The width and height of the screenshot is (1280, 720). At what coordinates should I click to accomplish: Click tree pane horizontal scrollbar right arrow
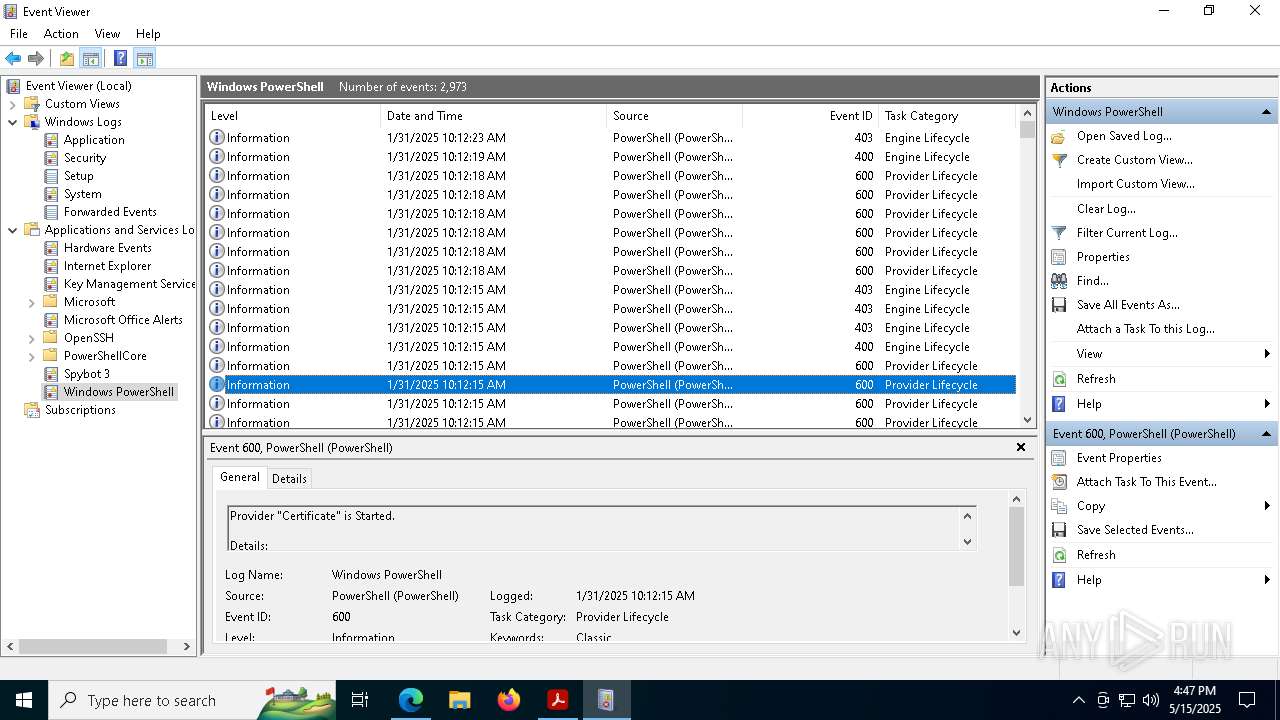pyautogui.click(x=186, y=647)
